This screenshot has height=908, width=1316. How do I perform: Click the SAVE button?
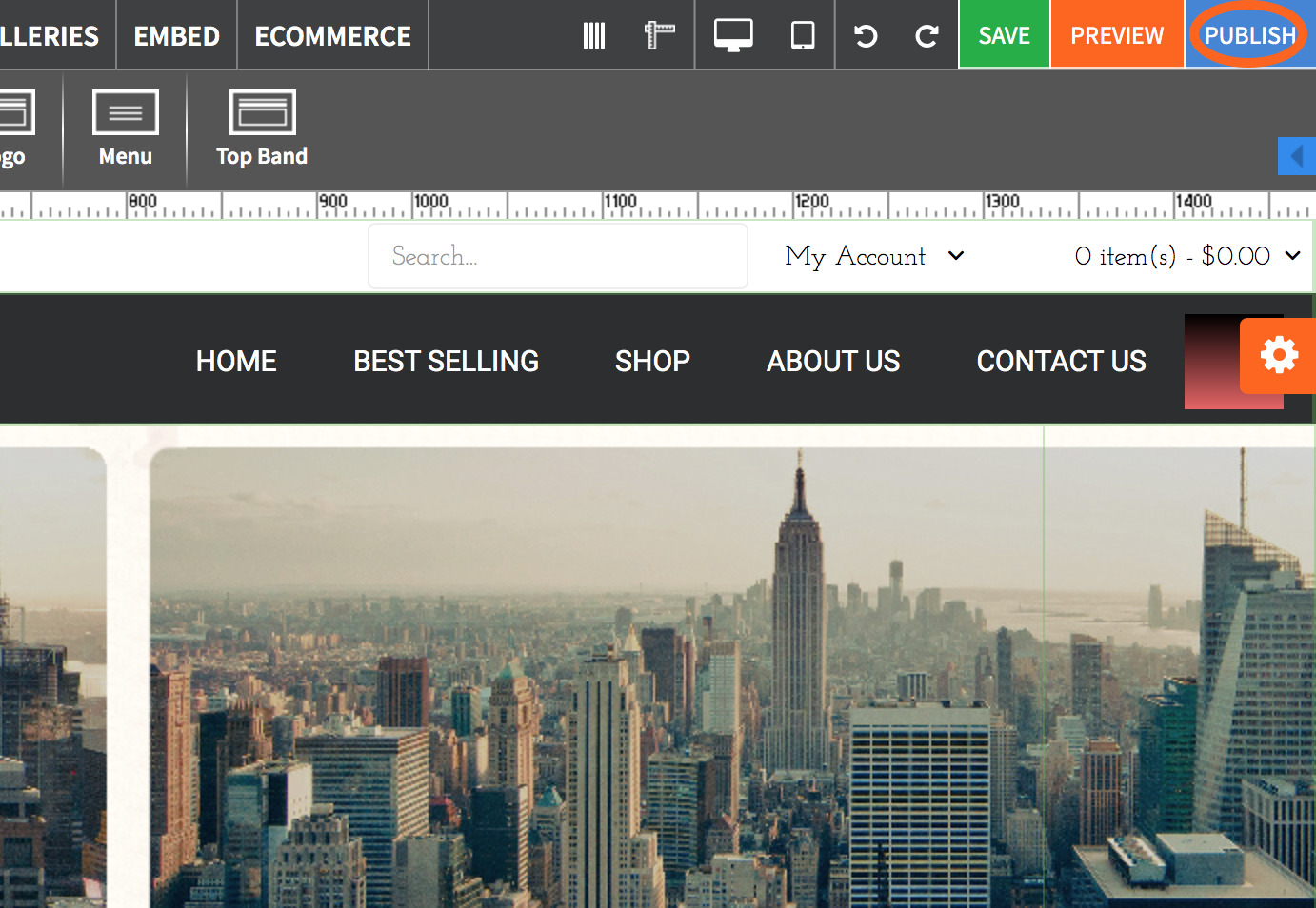pyautogui.click(x=1004, y=34)
